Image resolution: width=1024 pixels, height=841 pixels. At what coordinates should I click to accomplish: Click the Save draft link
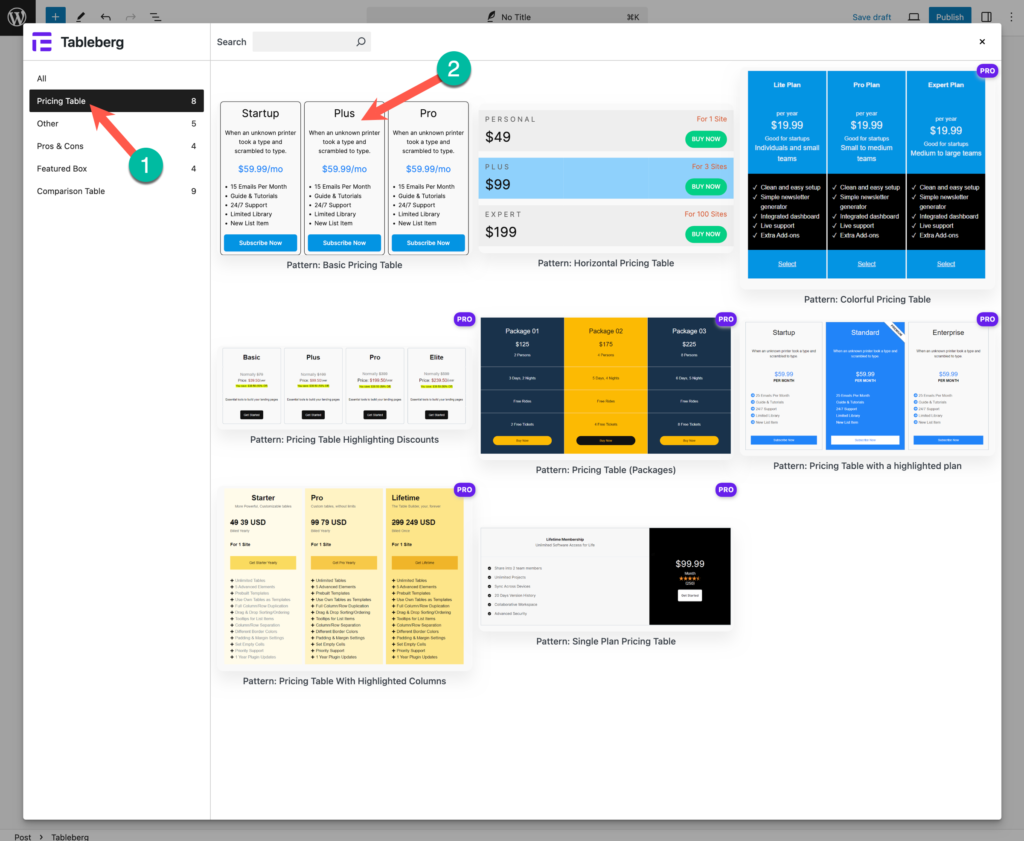[x=871, y=17]
